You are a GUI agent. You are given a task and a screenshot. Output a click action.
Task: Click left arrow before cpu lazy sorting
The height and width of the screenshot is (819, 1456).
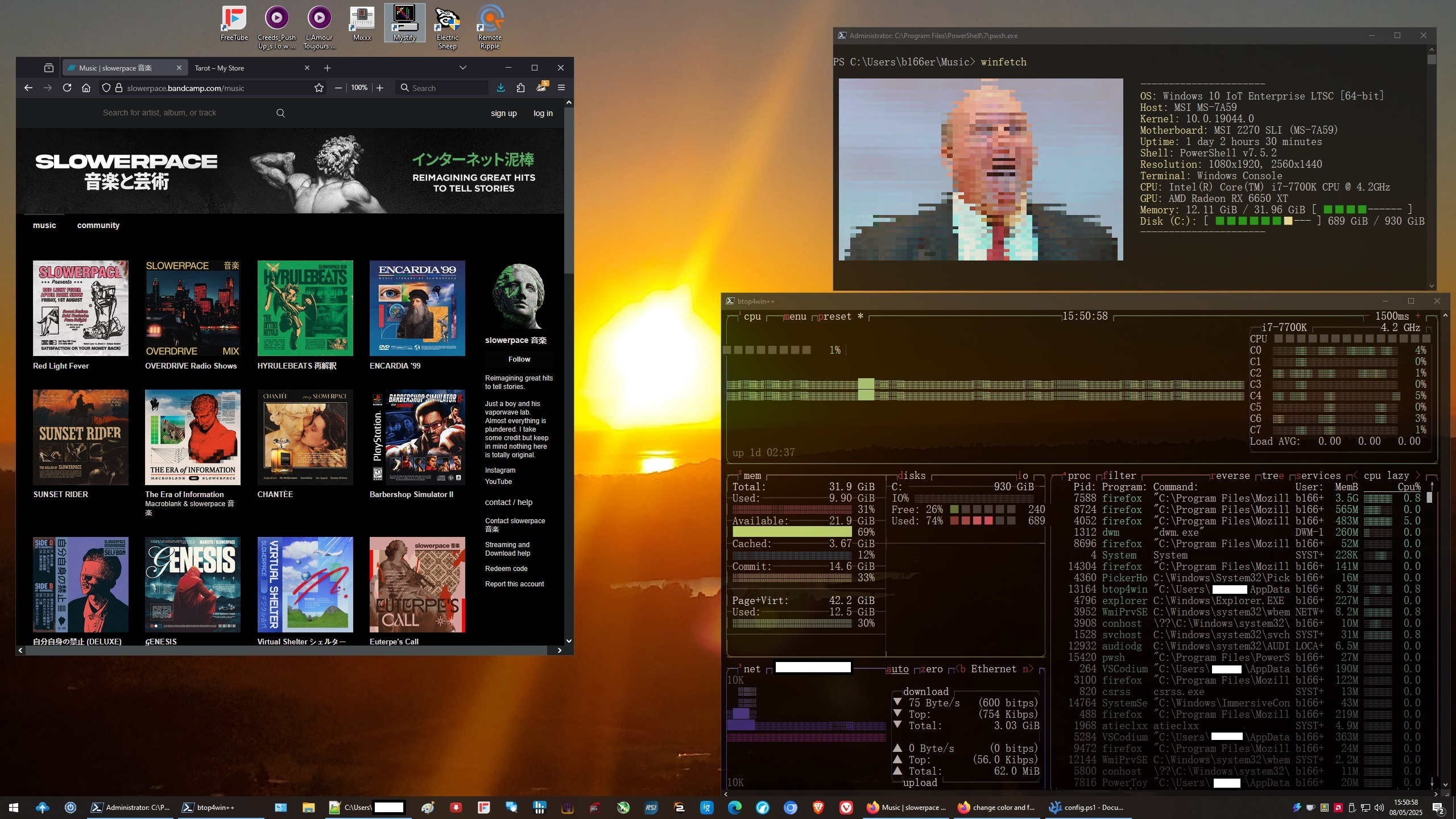click(x=1355, y=475)
